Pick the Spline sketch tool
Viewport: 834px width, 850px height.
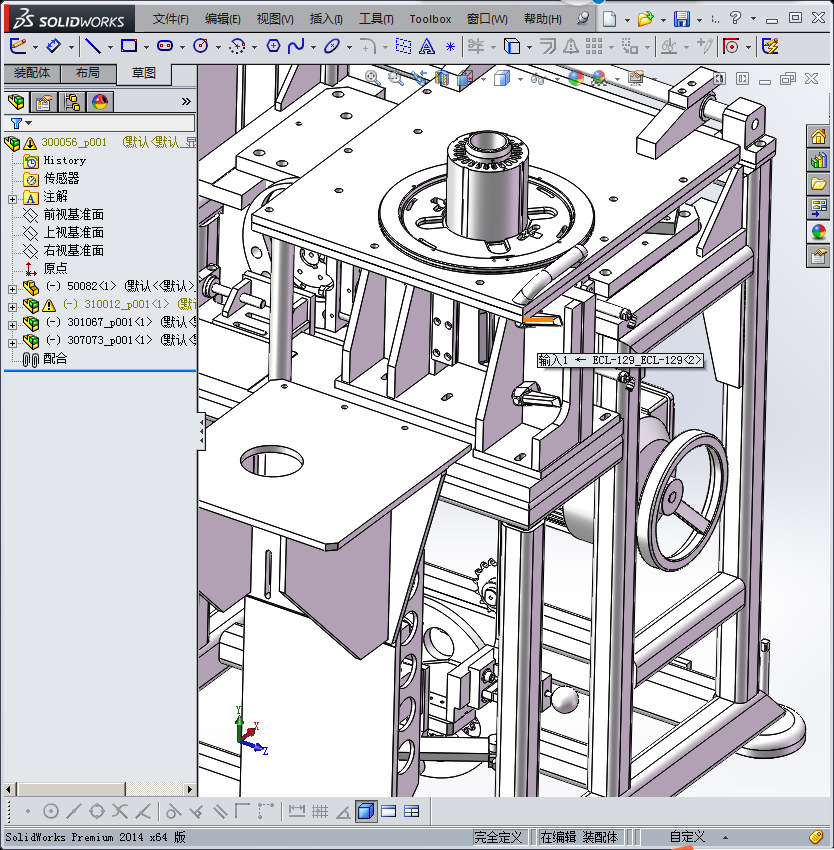point(296,46)
